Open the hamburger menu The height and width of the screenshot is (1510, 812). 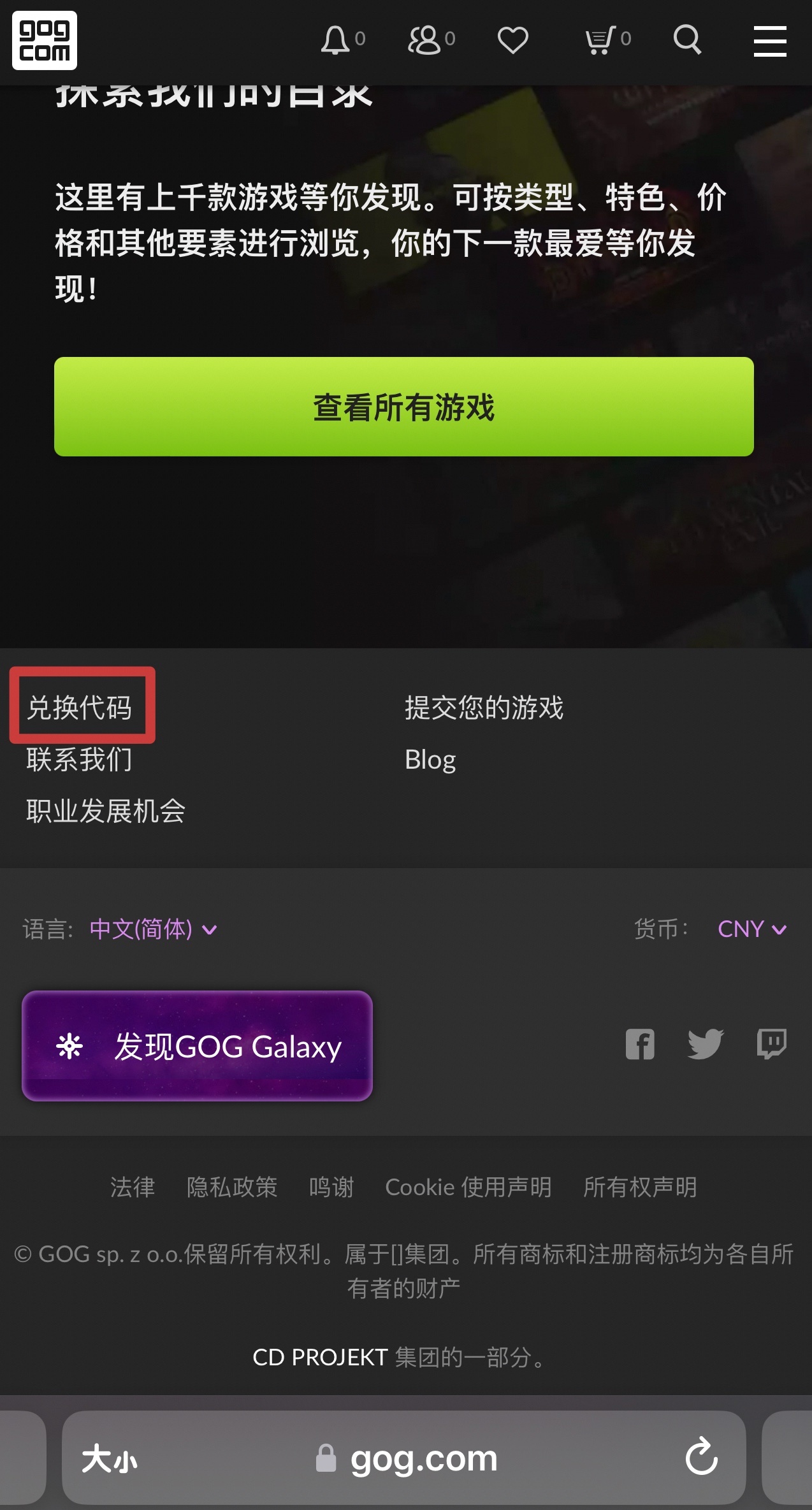pos(770,41)
